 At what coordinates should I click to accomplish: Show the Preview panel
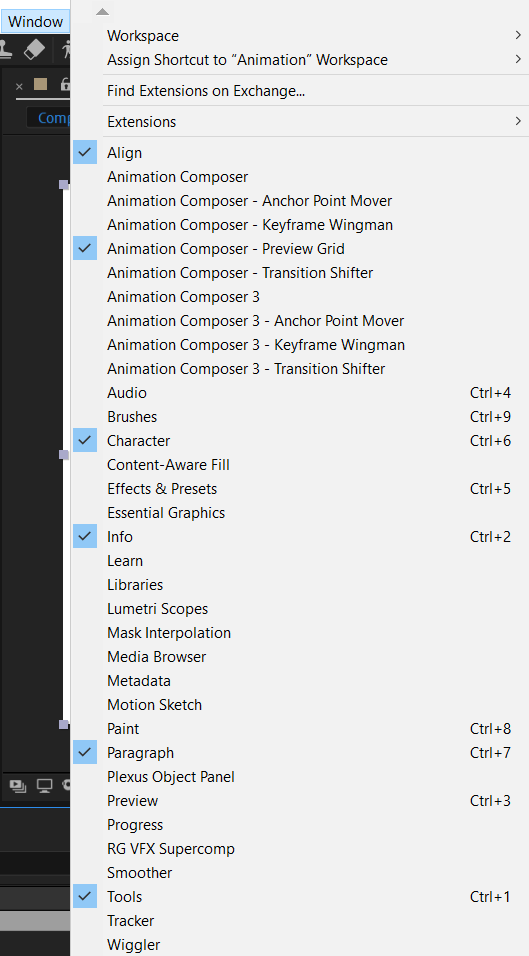[x=299, y=801]
